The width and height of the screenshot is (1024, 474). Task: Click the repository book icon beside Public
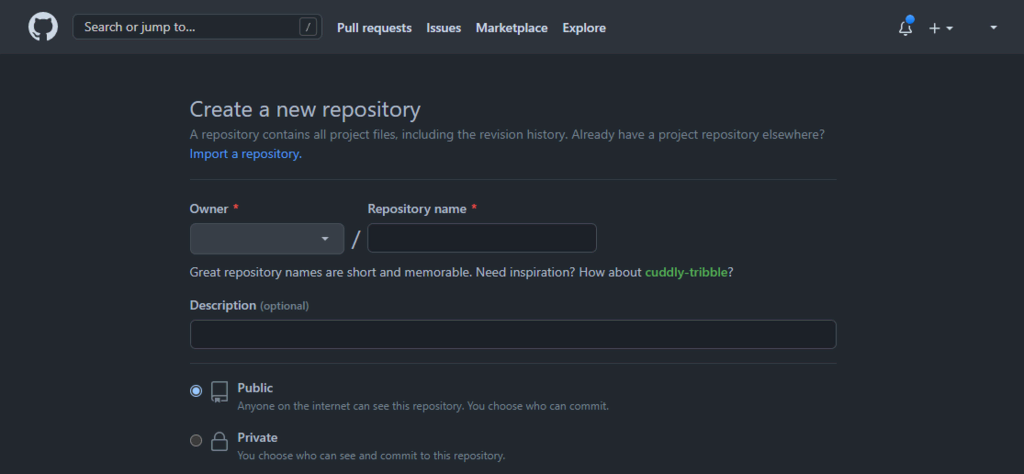(x=219, y=391)
